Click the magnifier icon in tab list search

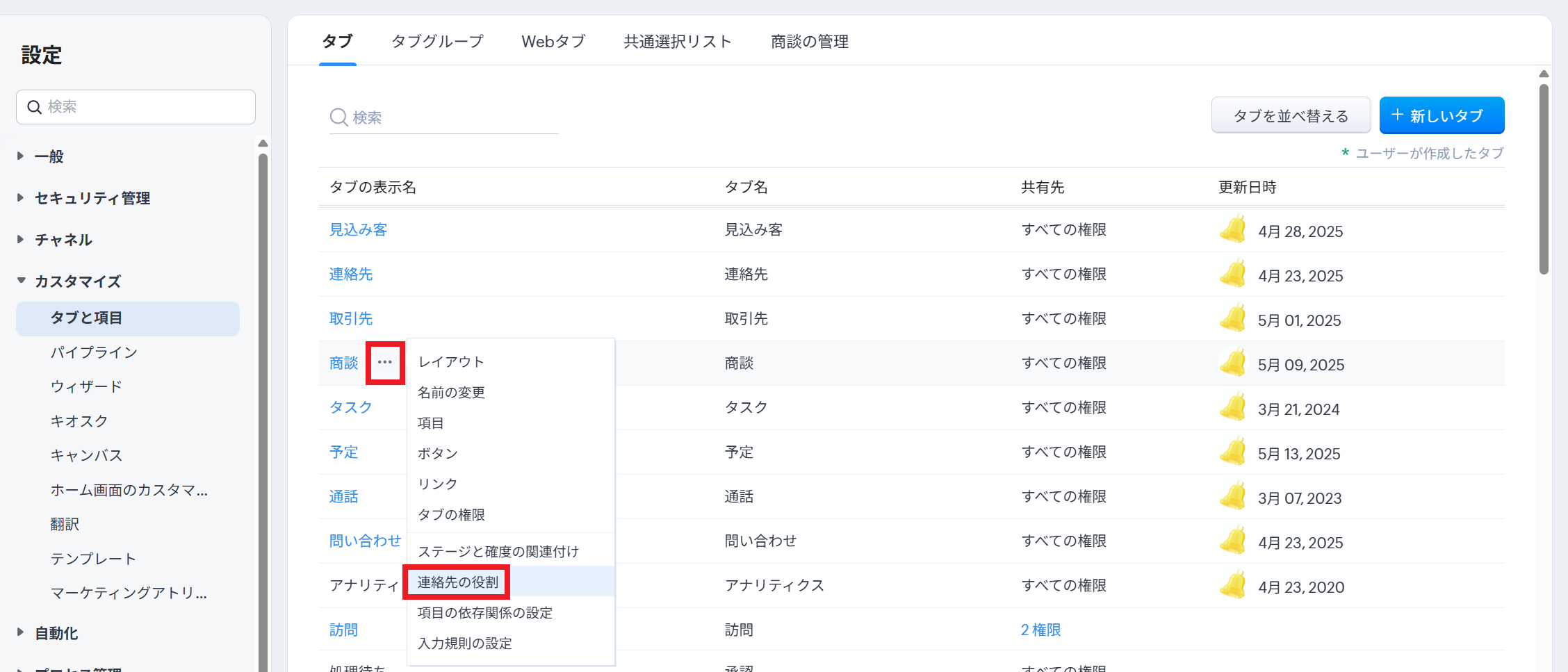pyautogui.click(x=338, y=117)
